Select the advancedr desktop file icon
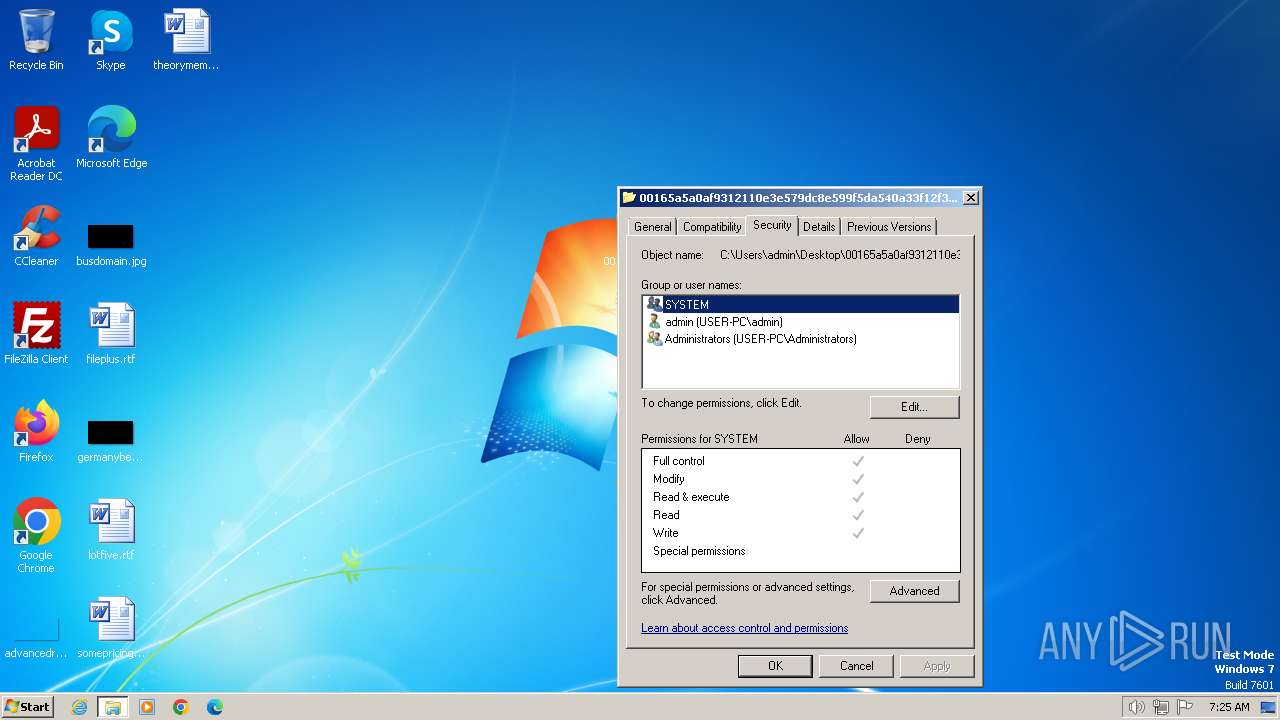 click(x=36, y=638)
